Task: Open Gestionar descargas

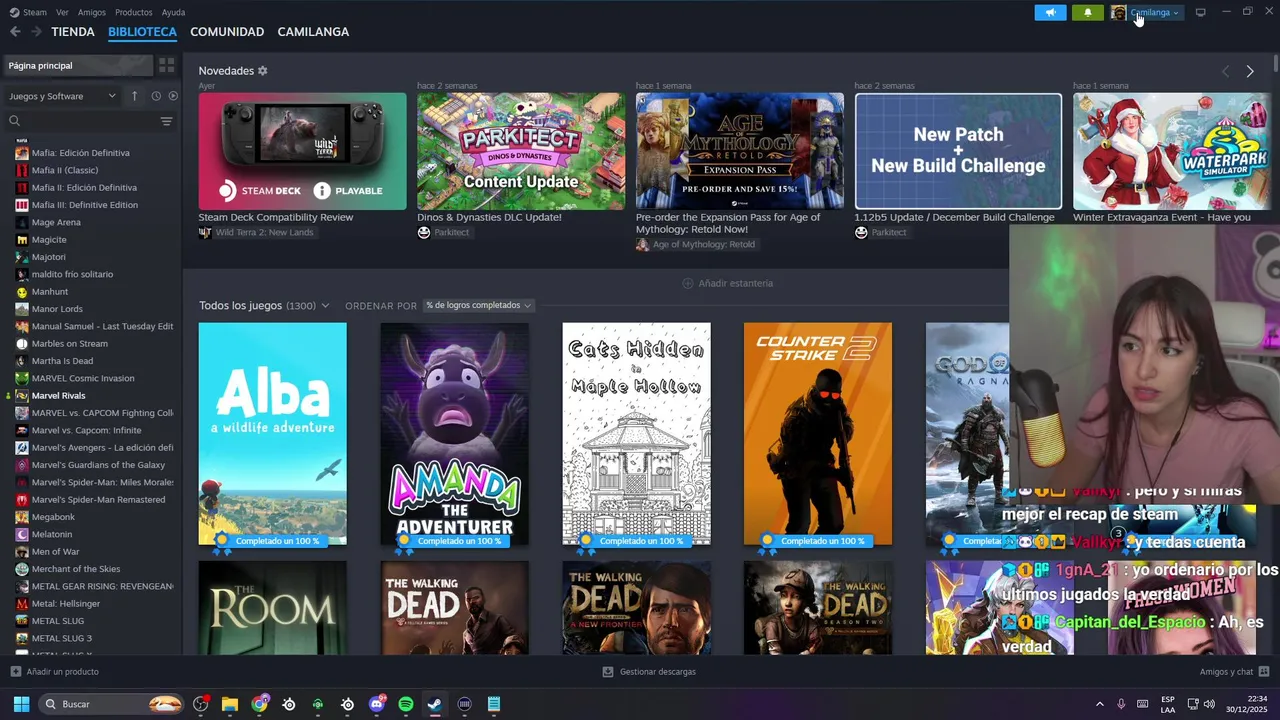Action: (x=650, y=672)
